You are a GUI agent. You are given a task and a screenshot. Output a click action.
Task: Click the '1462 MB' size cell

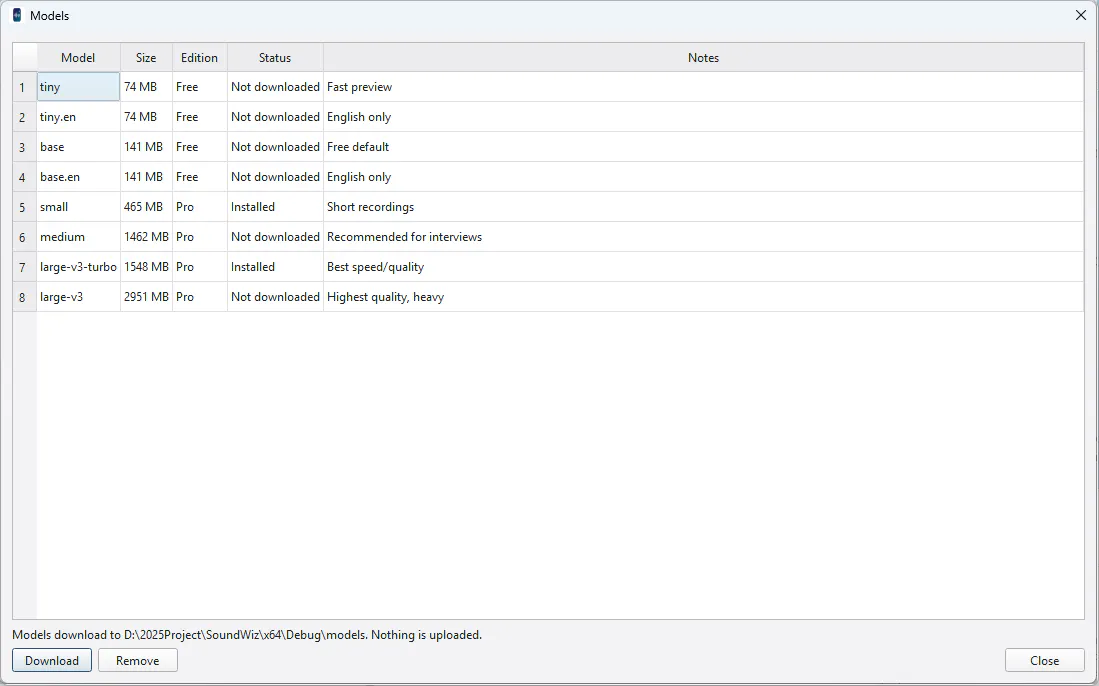pyautogui.click(x=146, y=237)
